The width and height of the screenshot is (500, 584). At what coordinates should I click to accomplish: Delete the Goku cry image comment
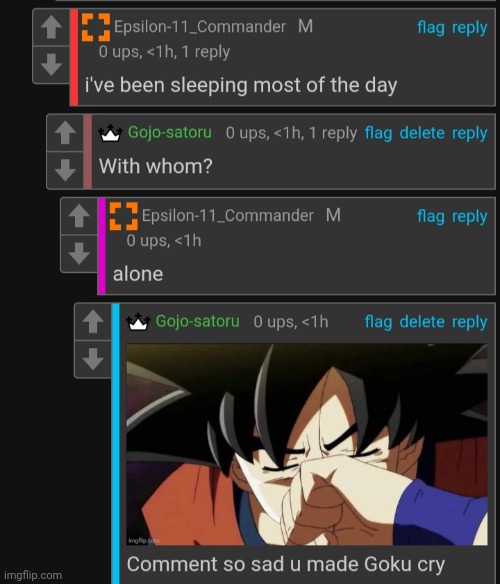coord(422,322)
